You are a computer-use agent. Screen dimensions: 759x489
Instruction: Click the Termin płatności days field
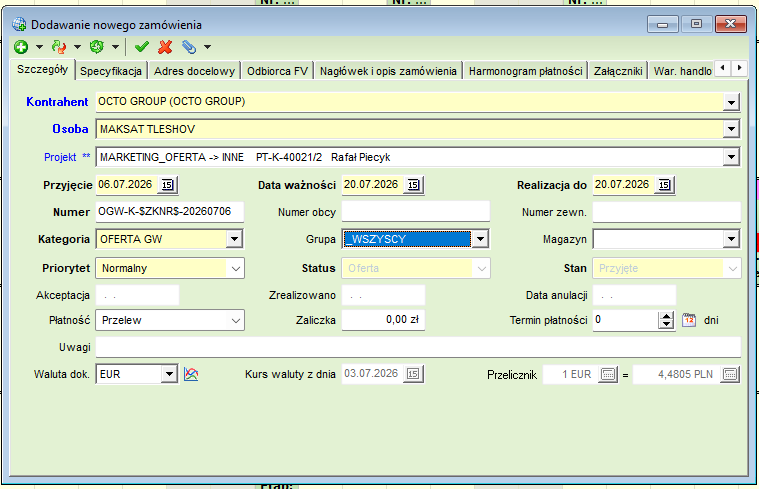625,320
